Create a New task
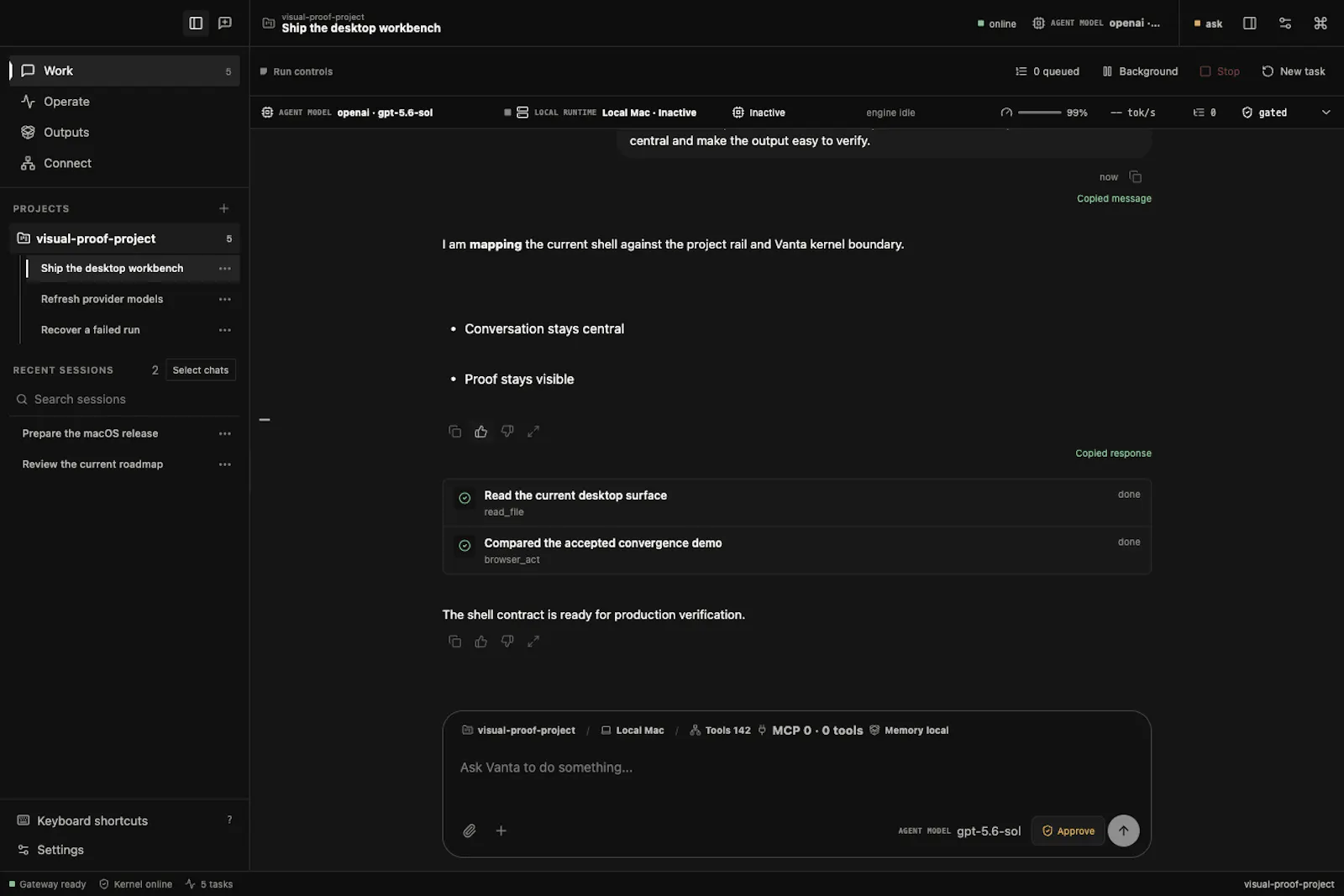 [x=1293, y=71]
